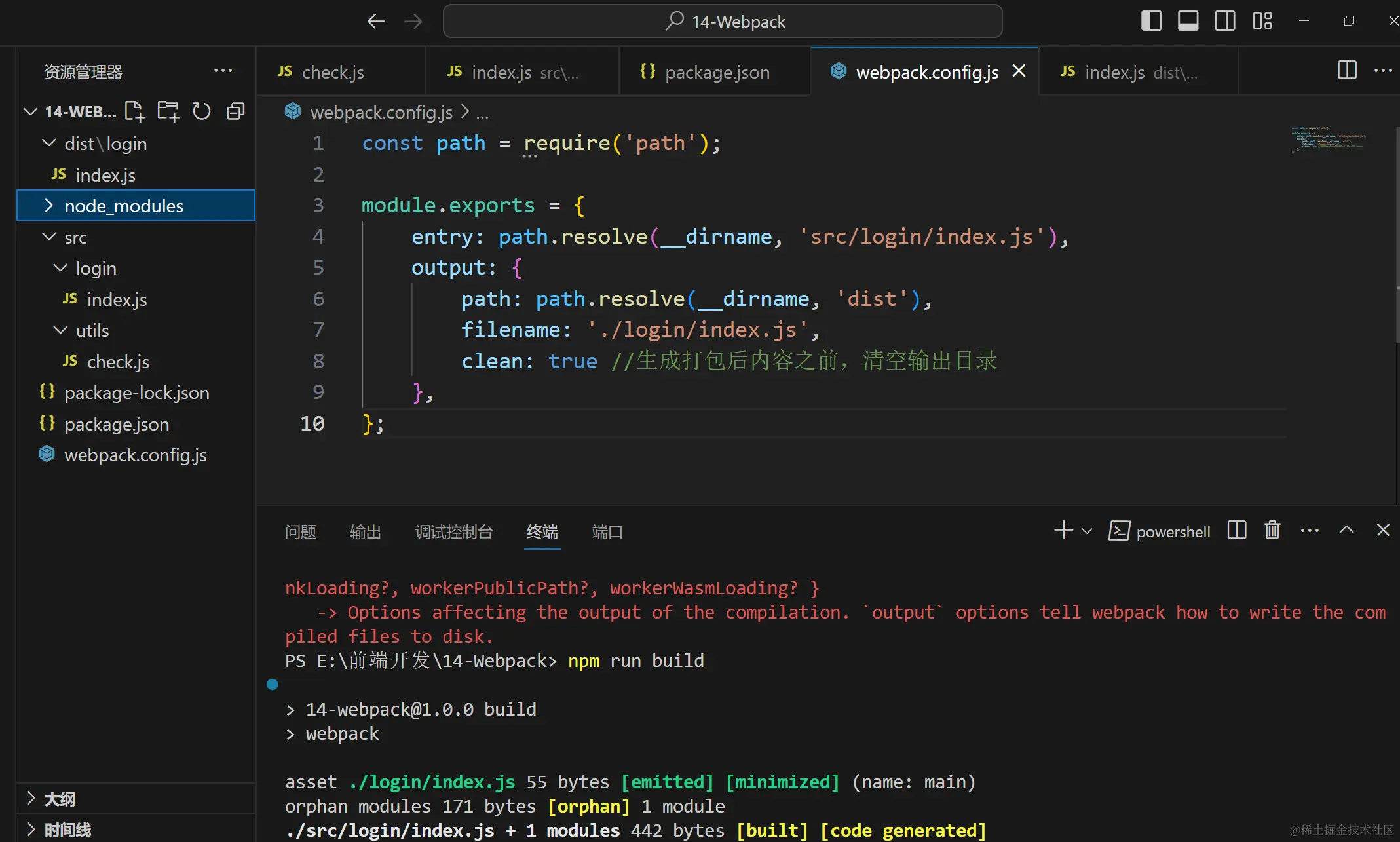Open explorer panel more actions menu
Screen dimensions: 1400x842
click(223, 71)
